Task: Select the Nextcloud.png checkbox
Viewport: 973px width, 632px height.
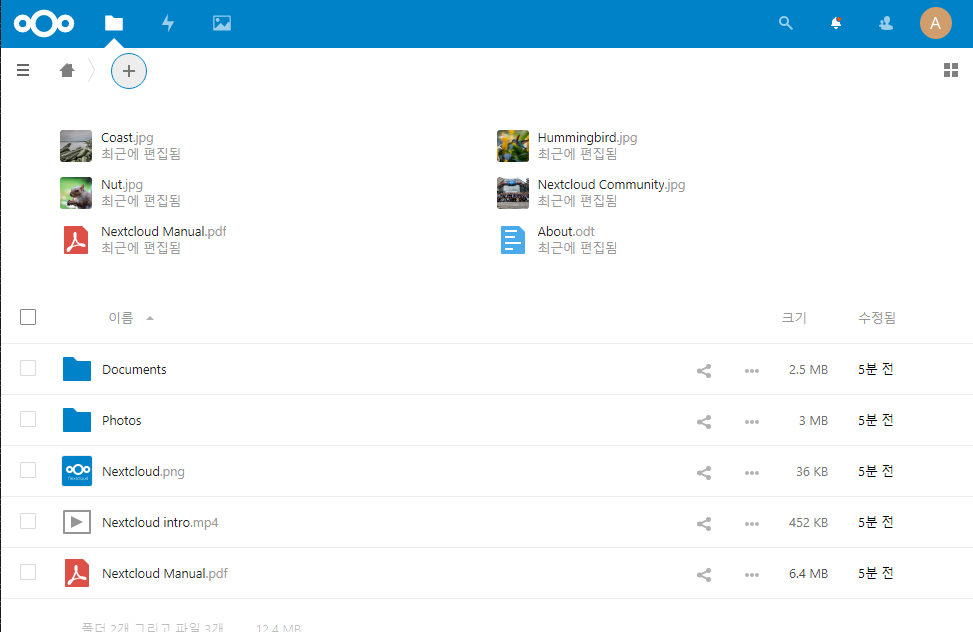Action: (x=28, y=470)
